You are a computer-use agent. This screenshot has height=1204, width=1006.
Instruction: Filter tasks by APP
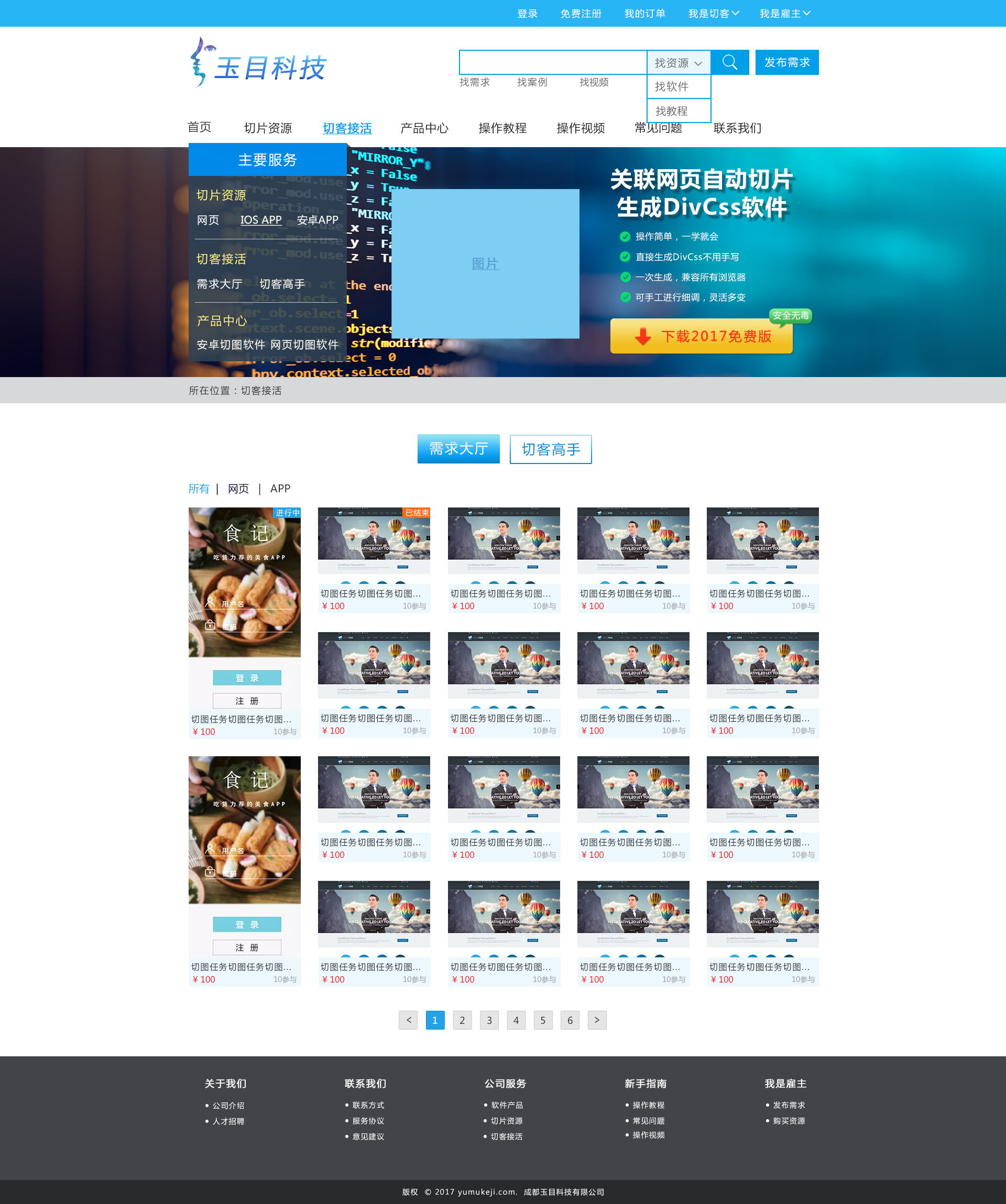coord(280,489)
